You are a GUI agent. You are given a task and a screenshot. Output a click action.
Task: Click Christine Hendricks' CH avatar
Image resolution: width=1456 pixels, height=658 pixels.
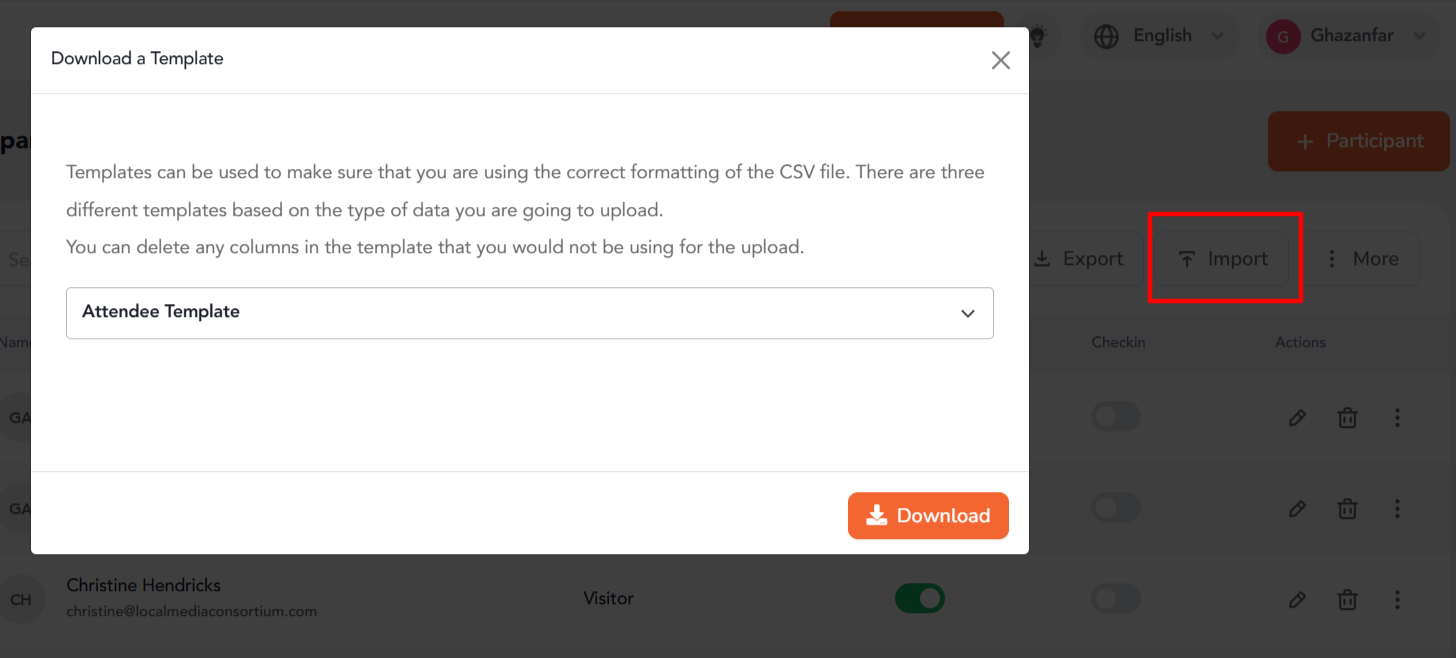point(22,598)
